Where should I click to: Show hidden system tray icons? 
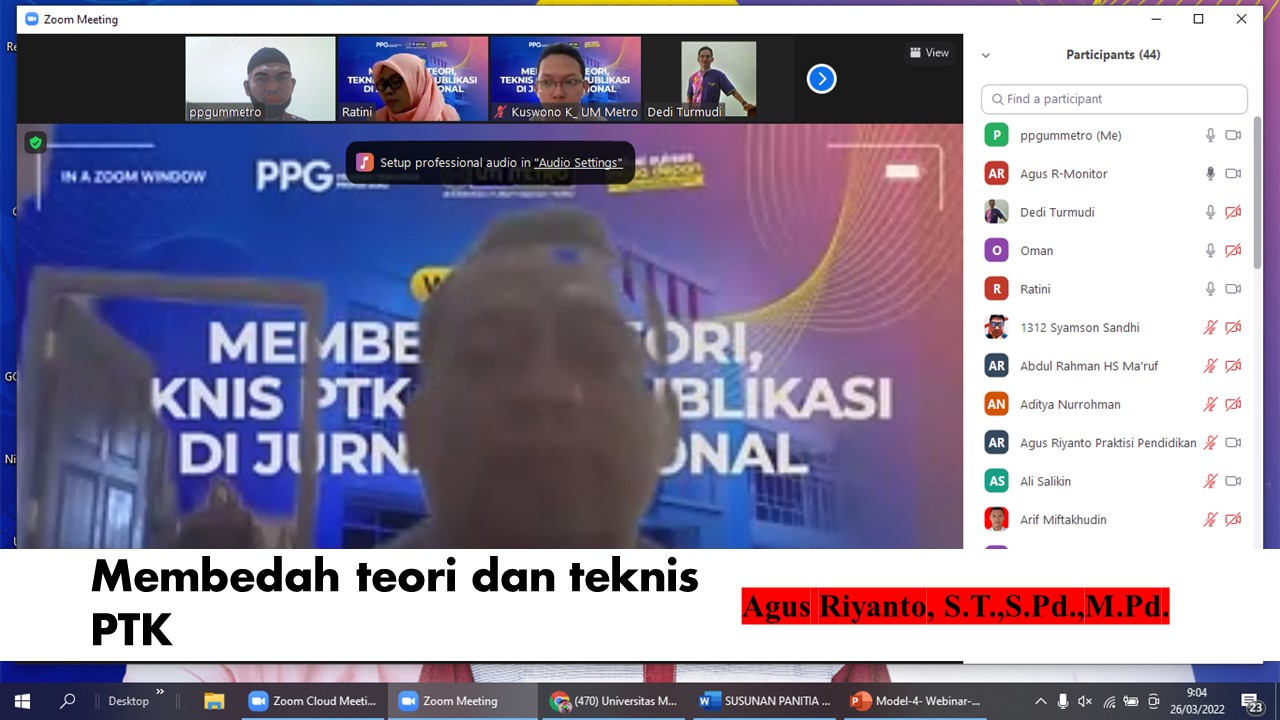tap(1041, 701)
